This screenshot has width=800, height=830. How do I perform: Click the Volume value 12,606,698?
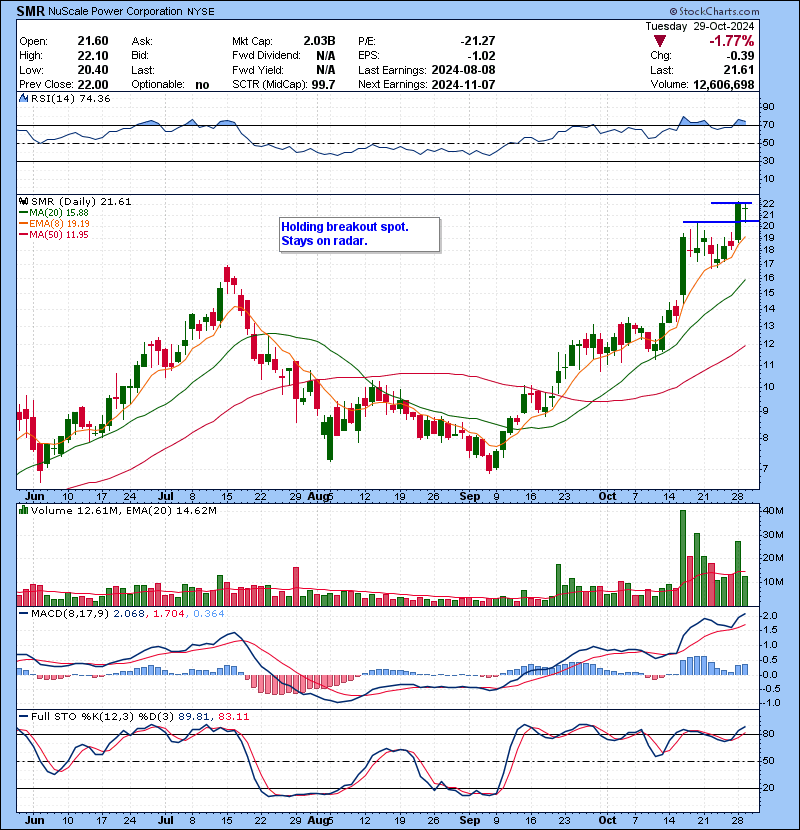click(723, 84)
